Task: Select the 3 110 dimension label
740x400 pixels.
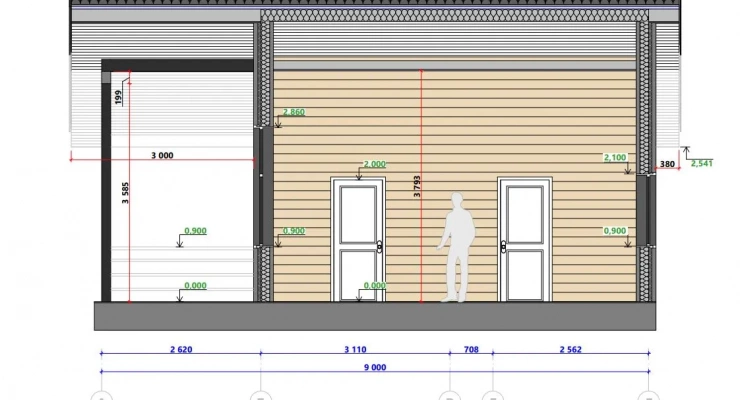Action: pyautogui.click(x=355, y=350)
